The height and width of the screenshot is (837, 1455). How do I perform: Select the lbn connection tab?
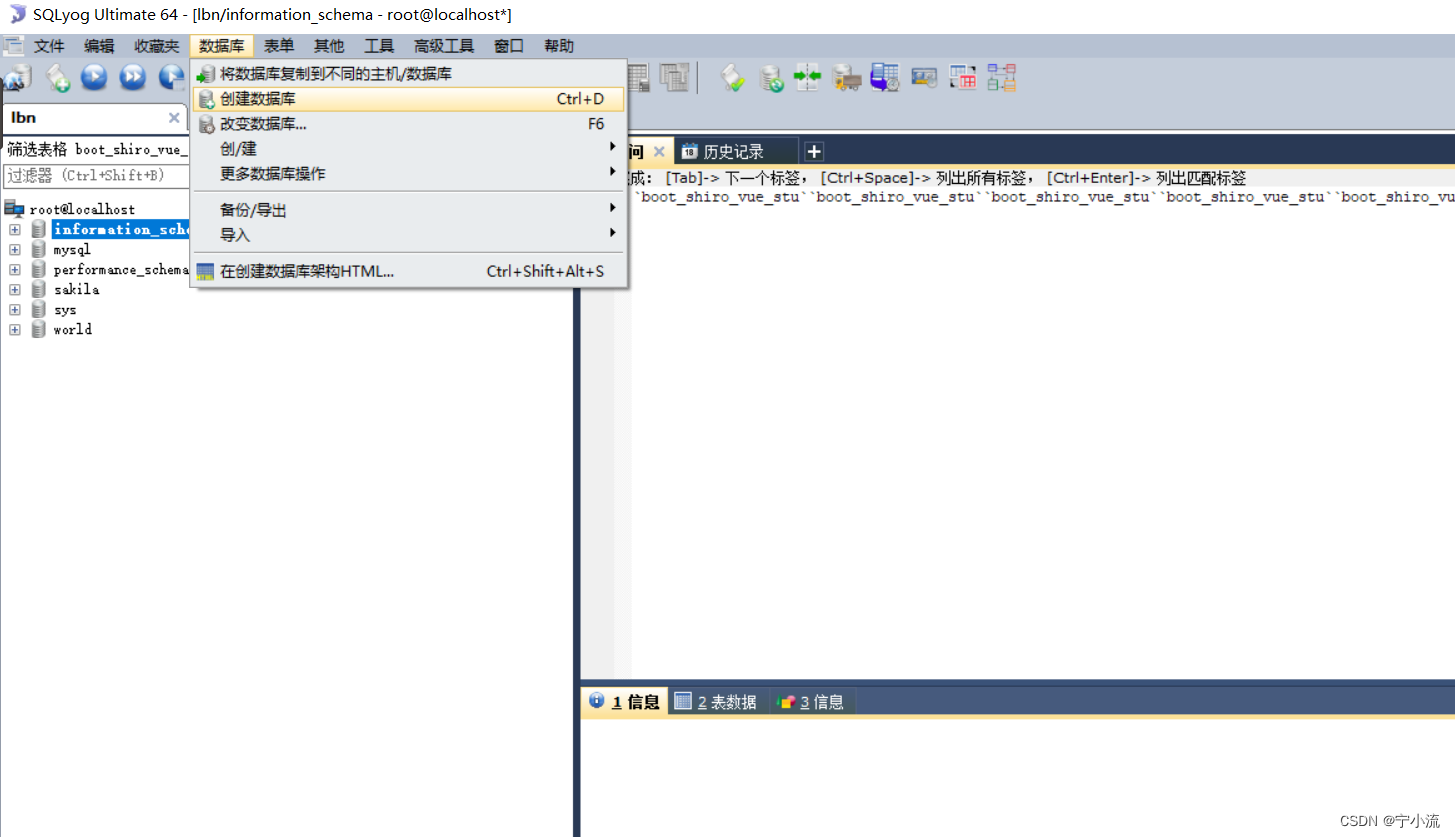coord(94,118)
